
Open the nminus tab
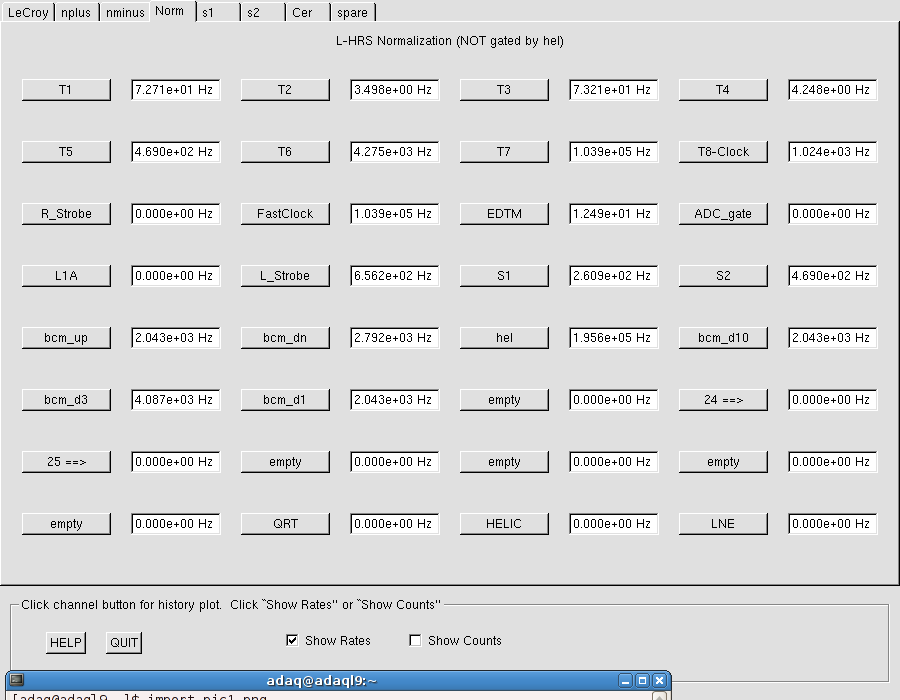pyautogui.click(x=125, y=12)
